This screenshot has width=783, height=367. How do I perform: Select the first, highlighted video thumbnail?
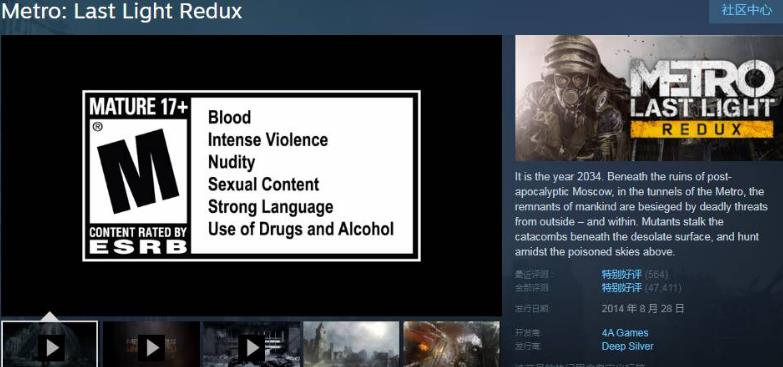[49, 344]
